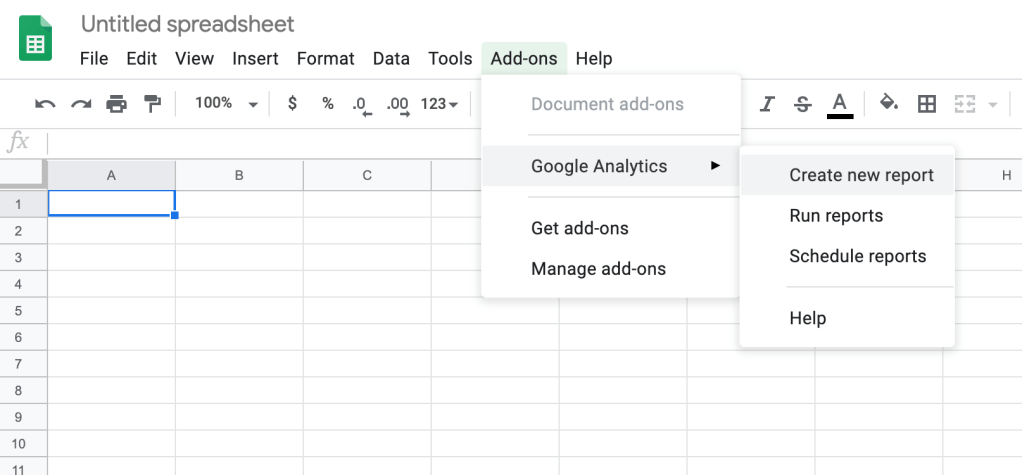The image size is (1022, 475).
Task: Open the Format menu
Action: coord(325,59)
